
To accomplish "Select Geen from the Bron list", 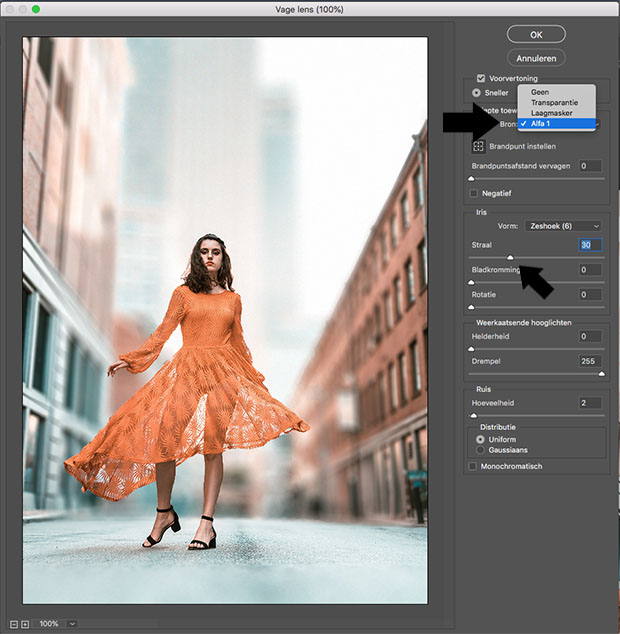I will [540, 92].
